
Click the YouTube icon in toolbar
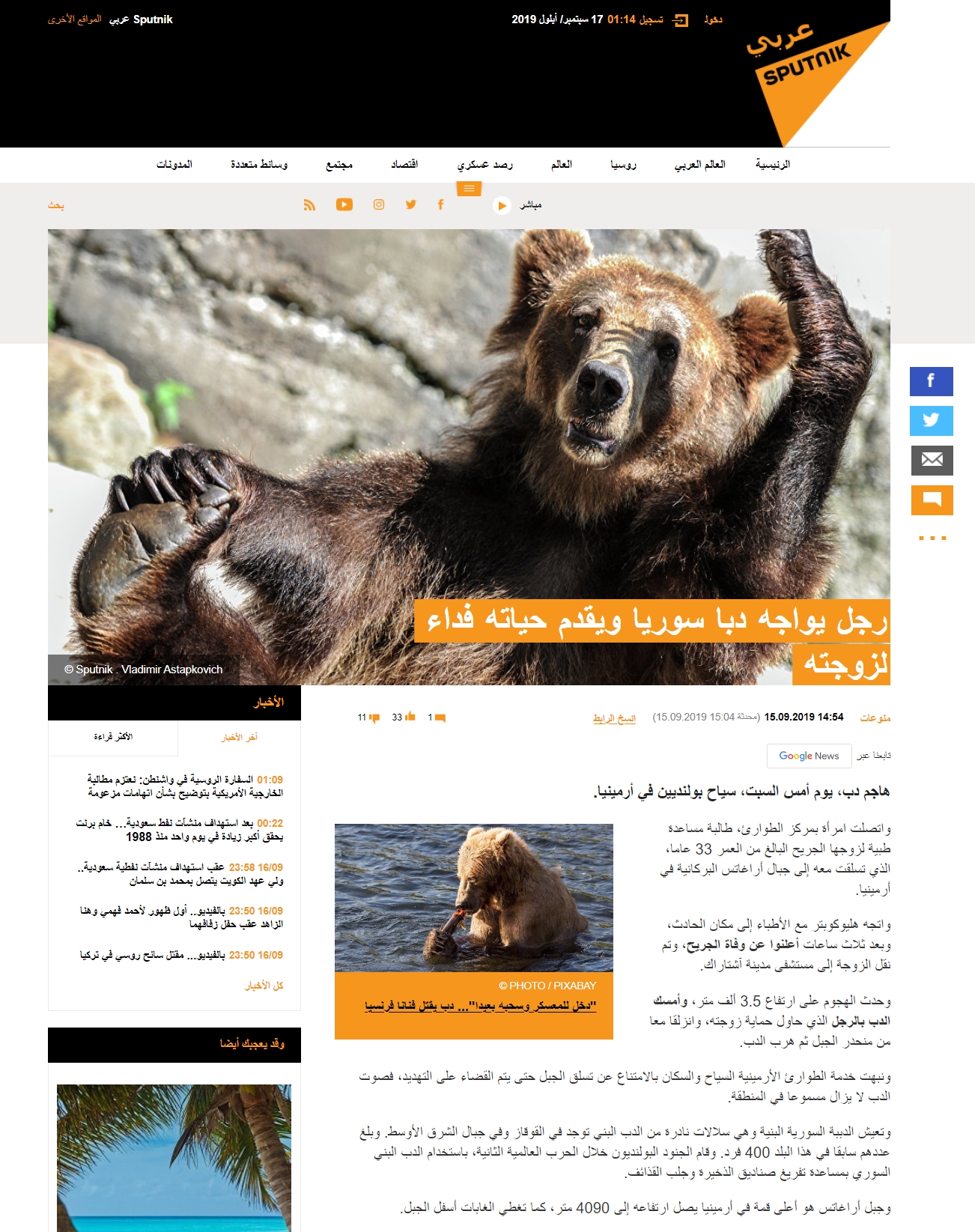coord(344,205)
